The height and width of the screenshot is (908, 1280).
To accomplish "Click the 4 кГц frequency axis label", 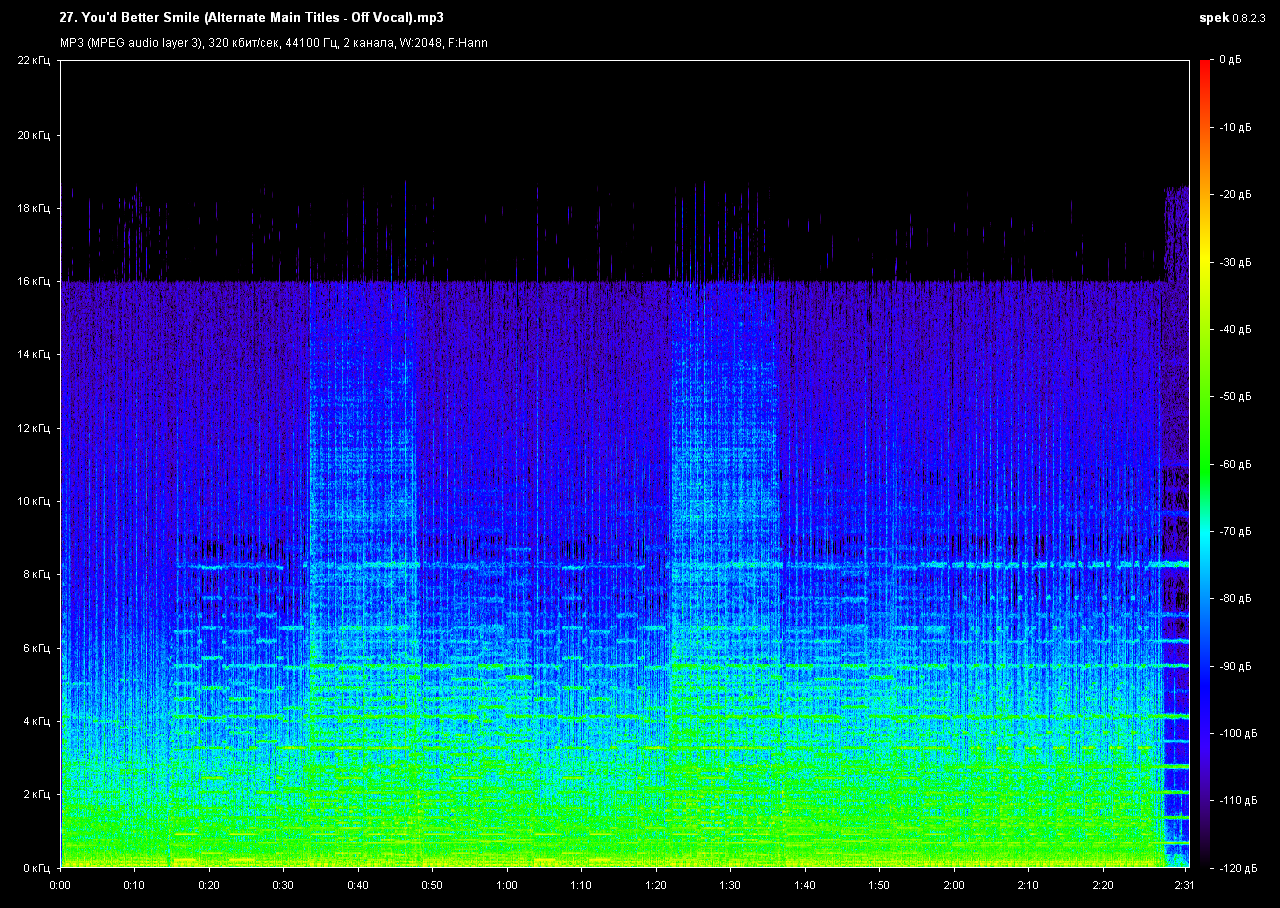I will [36, 721].
